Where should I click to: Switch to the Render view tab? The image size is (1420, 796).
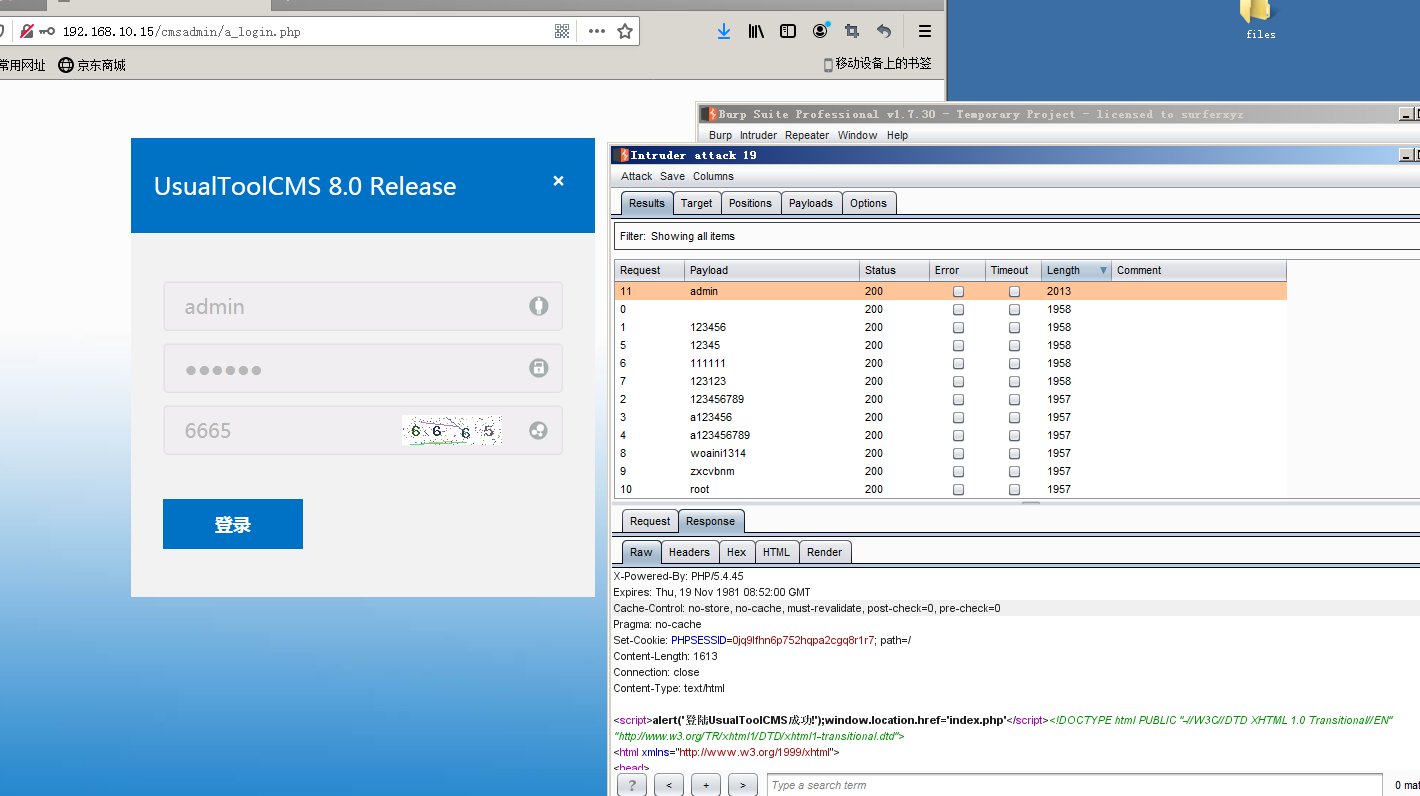click(x=824, y=552)
